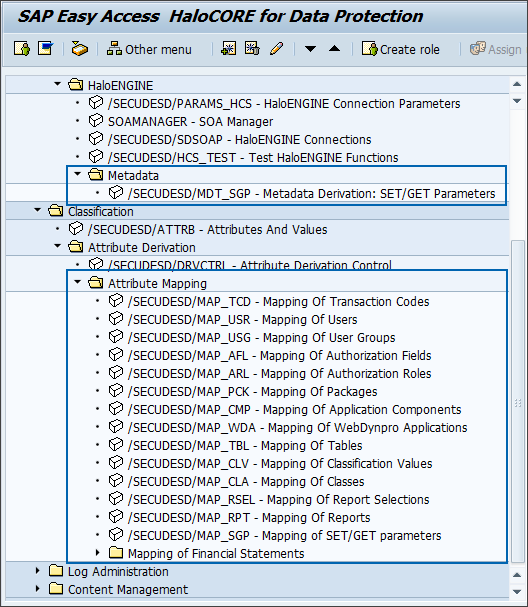Click scrollbar down arrow below top arrow

[x=517, y=101]
